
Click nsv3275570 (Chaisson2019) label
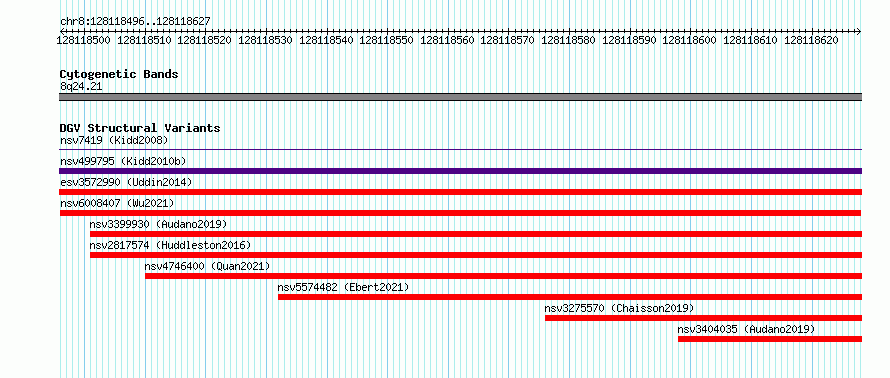pyautogui.click(x=619, y=308)
